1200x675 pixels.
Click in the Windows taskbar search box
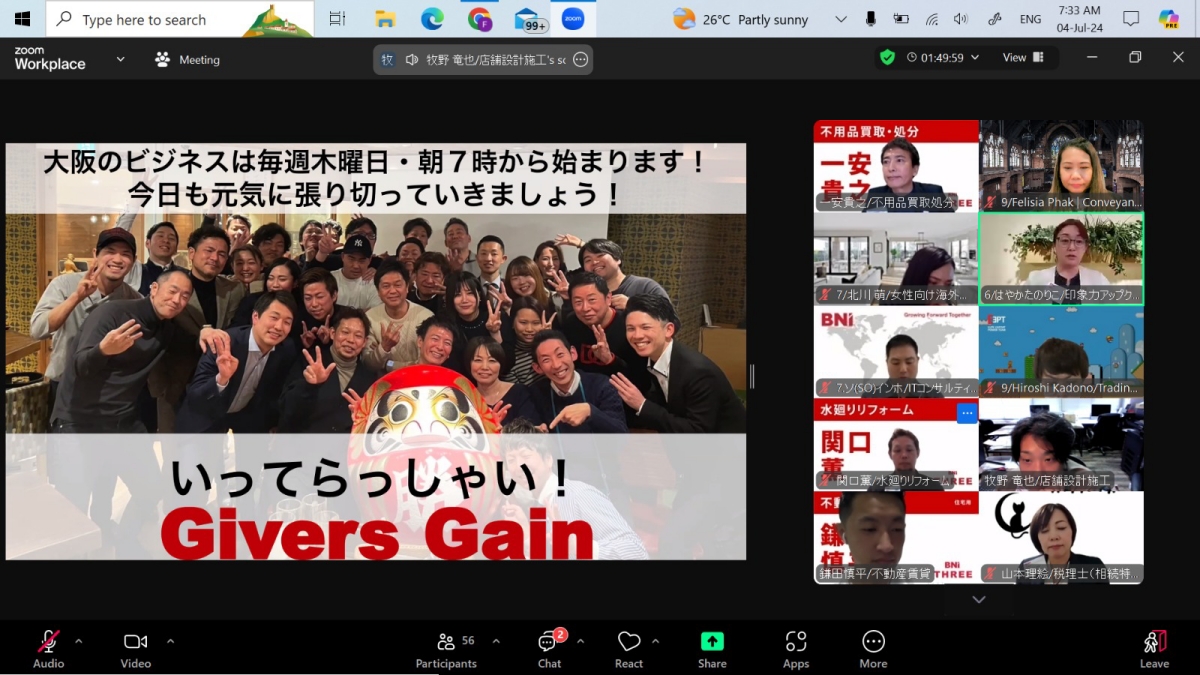click(180, 19)
